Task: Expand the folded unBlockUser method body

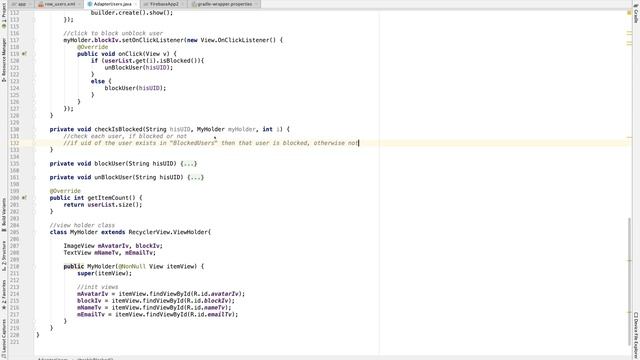Action: (196, 178)
